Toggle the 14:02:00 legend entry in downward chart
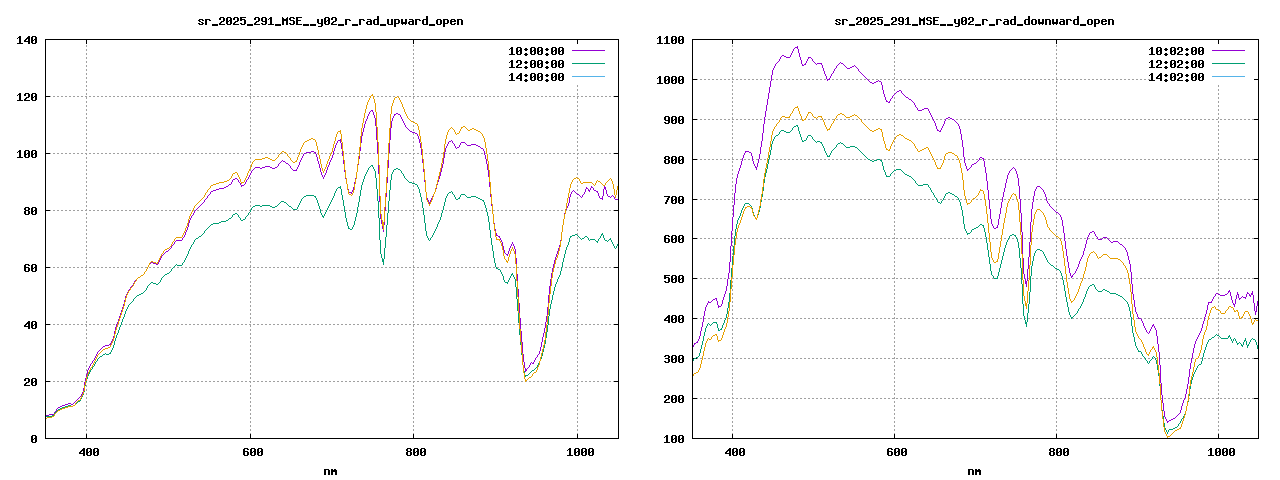1280x480 pixels. [1176, 77]
